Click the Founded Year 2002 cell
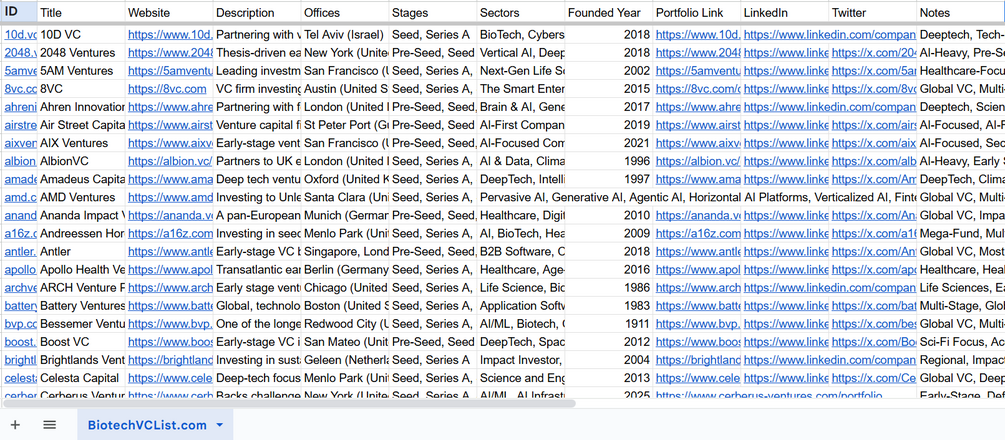Screen dimensions: 1005x440 [609, 71]
